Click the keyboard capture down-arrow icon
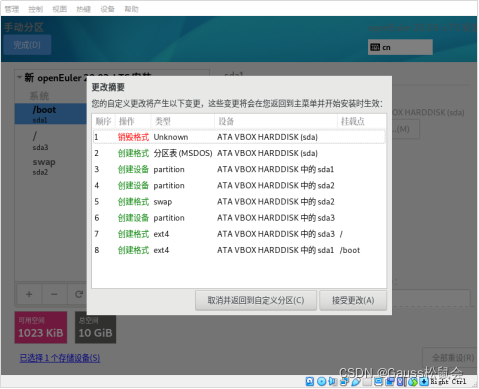 click(424, 382)
